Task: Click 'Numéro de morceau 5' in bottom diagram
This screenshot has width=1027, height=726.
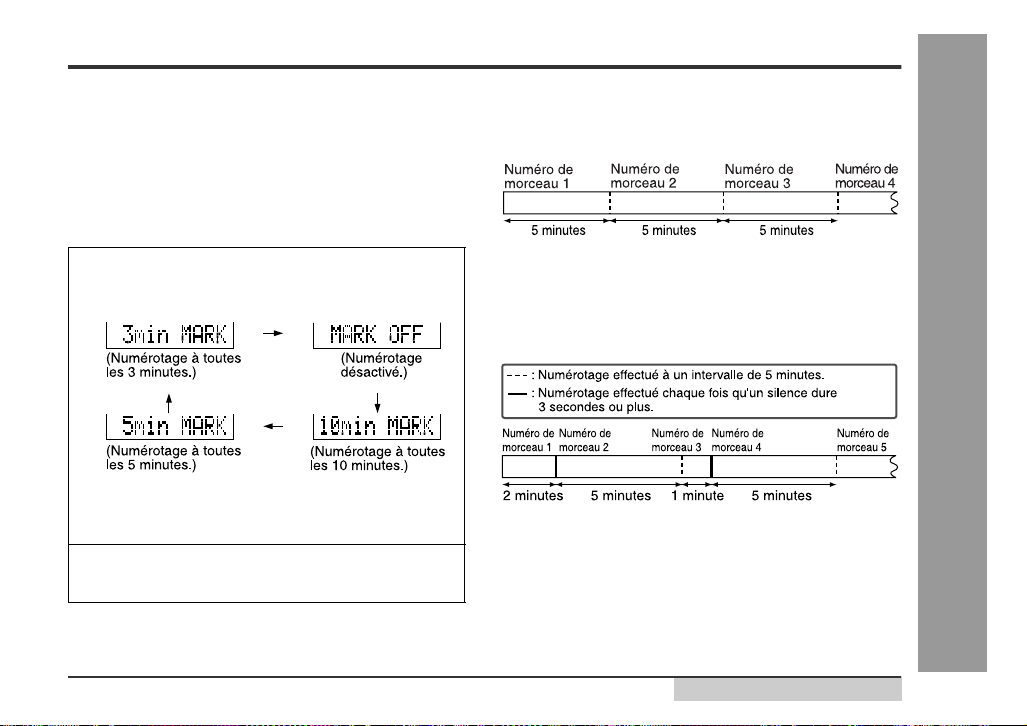Action: [863, 440]
